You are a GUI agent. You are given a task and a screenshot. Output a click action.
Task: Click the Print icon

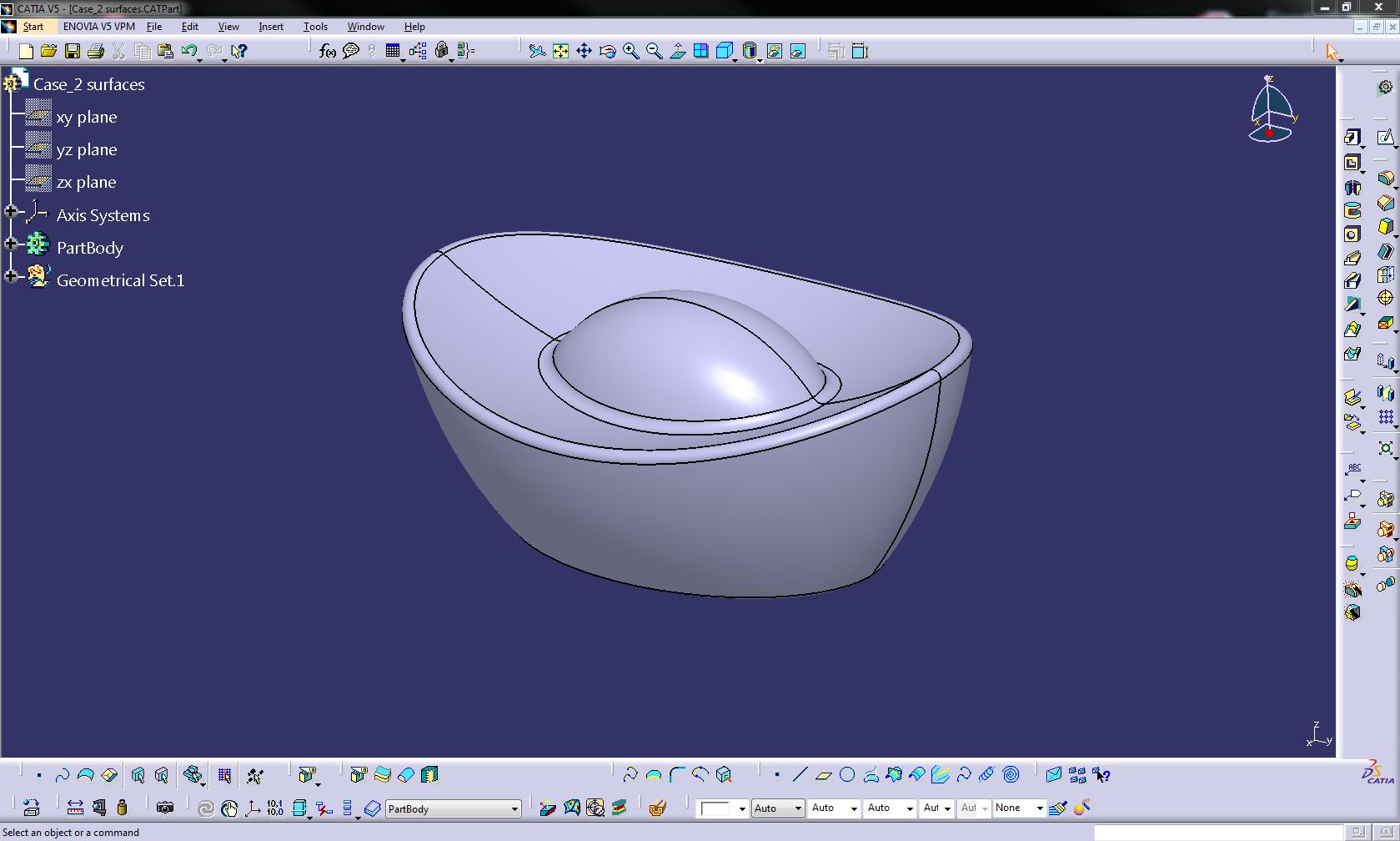(96, 52)
